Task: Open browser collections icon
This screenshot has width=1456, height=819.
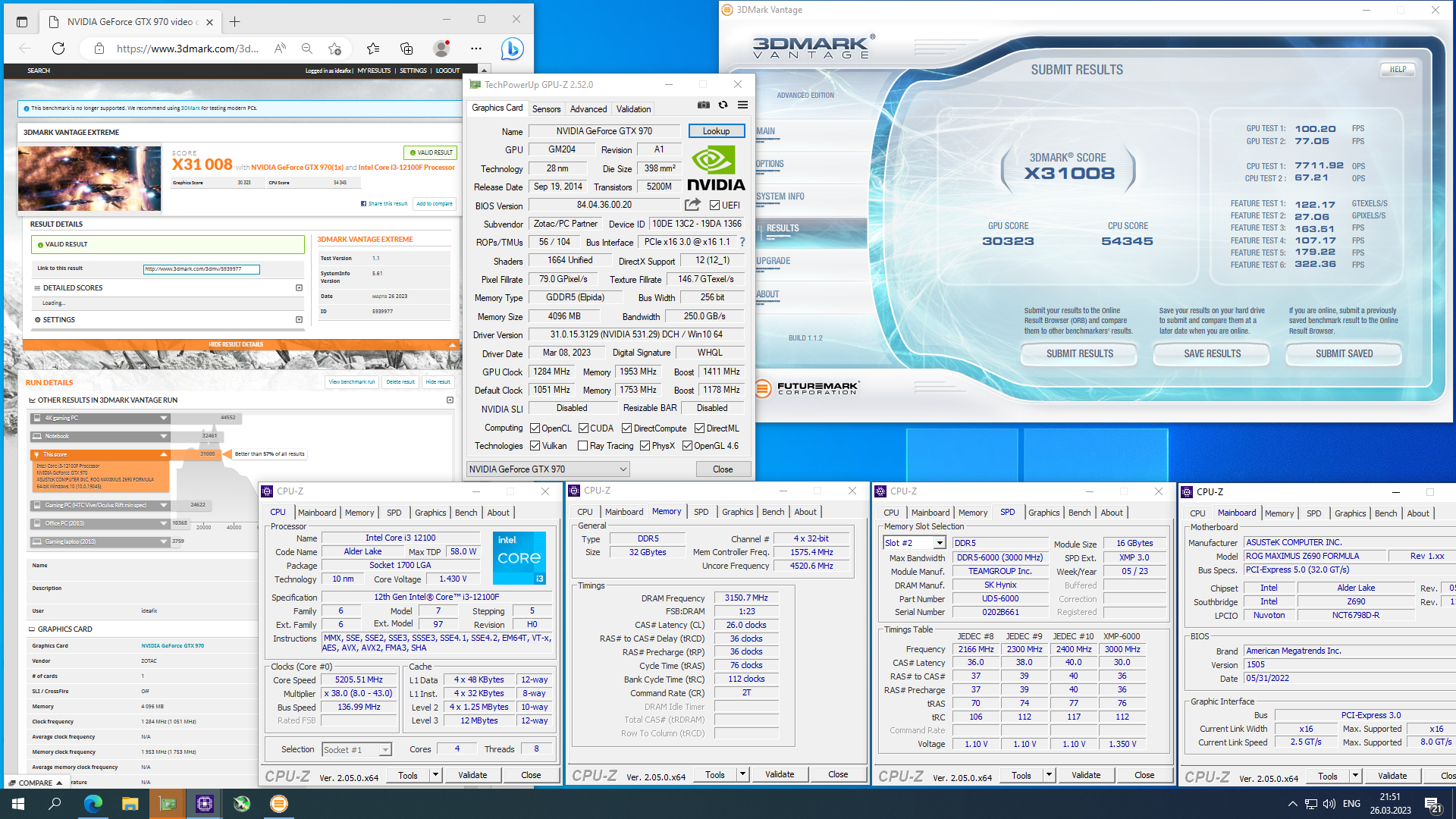Action: [x=407, y=49]
